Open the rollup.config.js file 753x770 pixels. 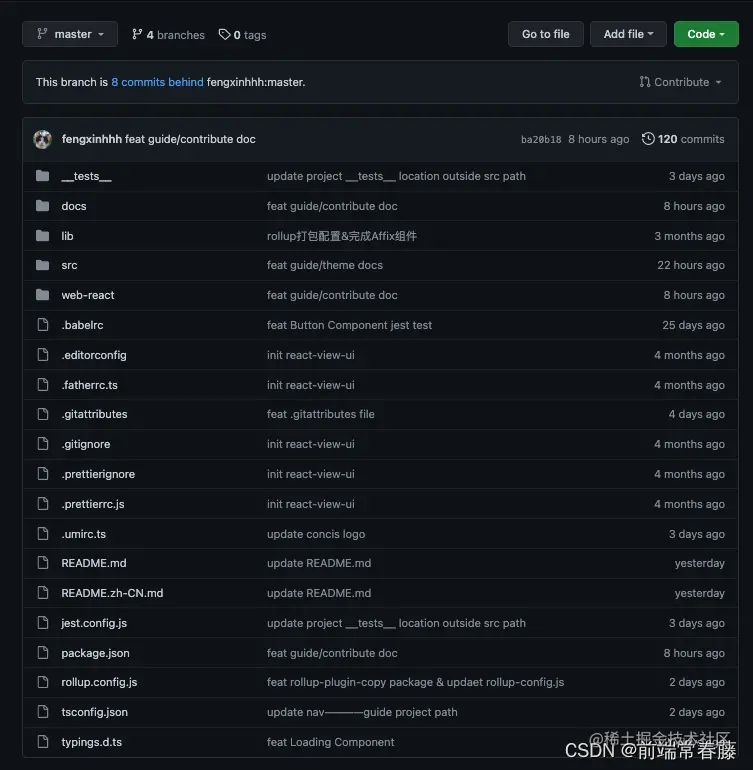click(99, 682)
